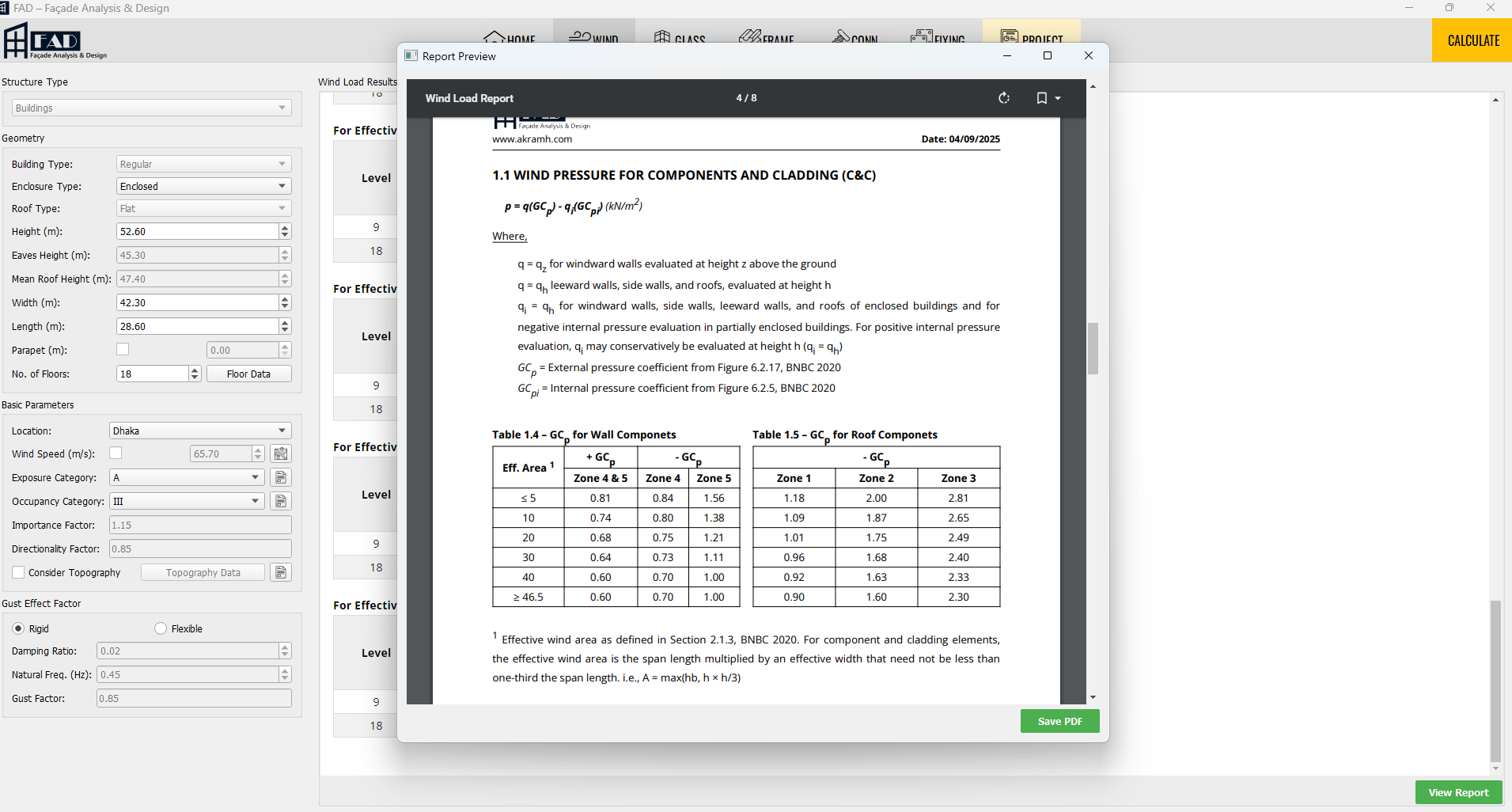Open the PROJECT tab
This screenshot has height=812, width=1512.
[1032, 32]
